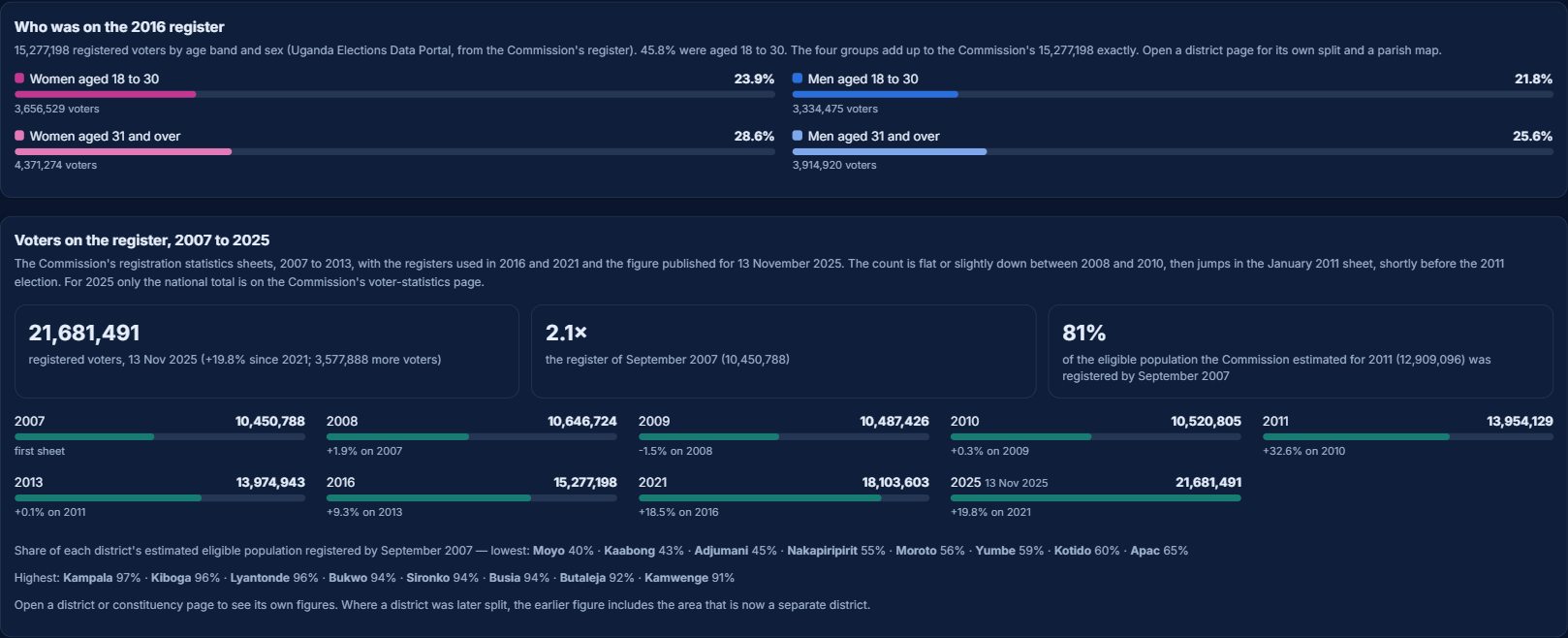
Task: Click the 2011 value 13,954,129
Action: (x=1520, y=421)
